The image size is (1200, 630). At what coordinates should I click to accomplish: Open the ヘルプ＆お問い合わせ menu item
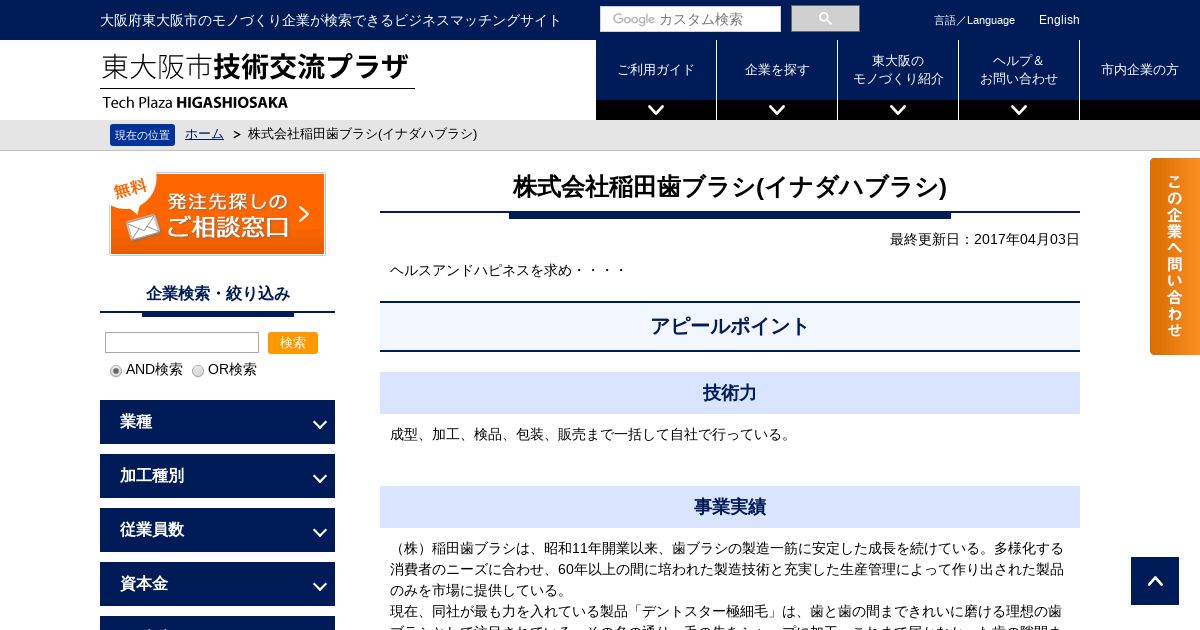click(x=1019, y=70)
